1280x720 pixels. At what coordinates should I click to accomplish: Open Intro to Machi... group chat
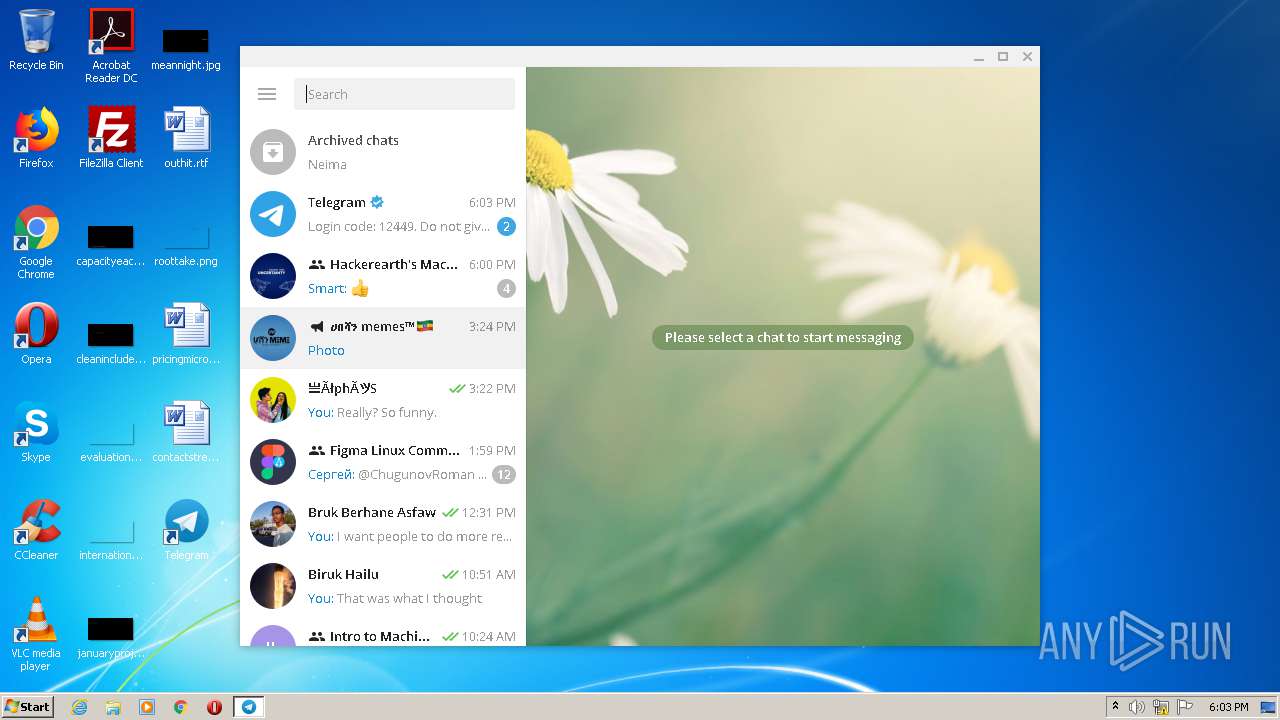[383, 632]
